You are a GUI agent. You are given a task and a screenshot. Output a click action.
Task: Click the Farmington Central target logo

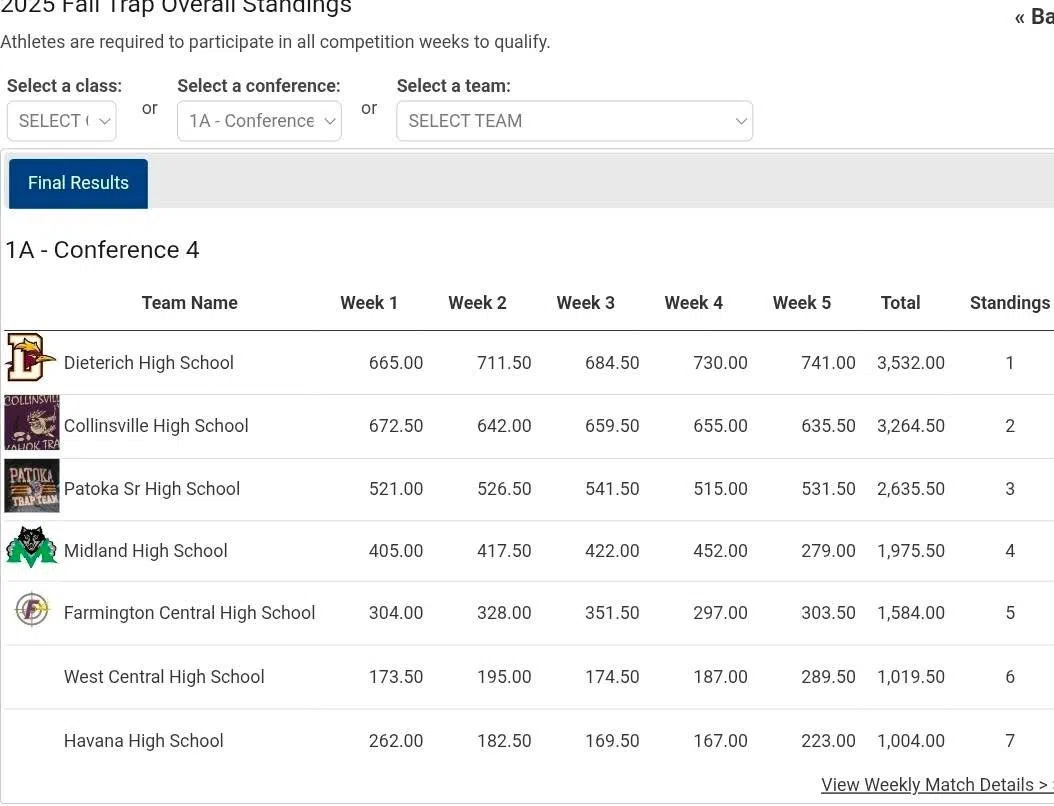click(32, 609)
